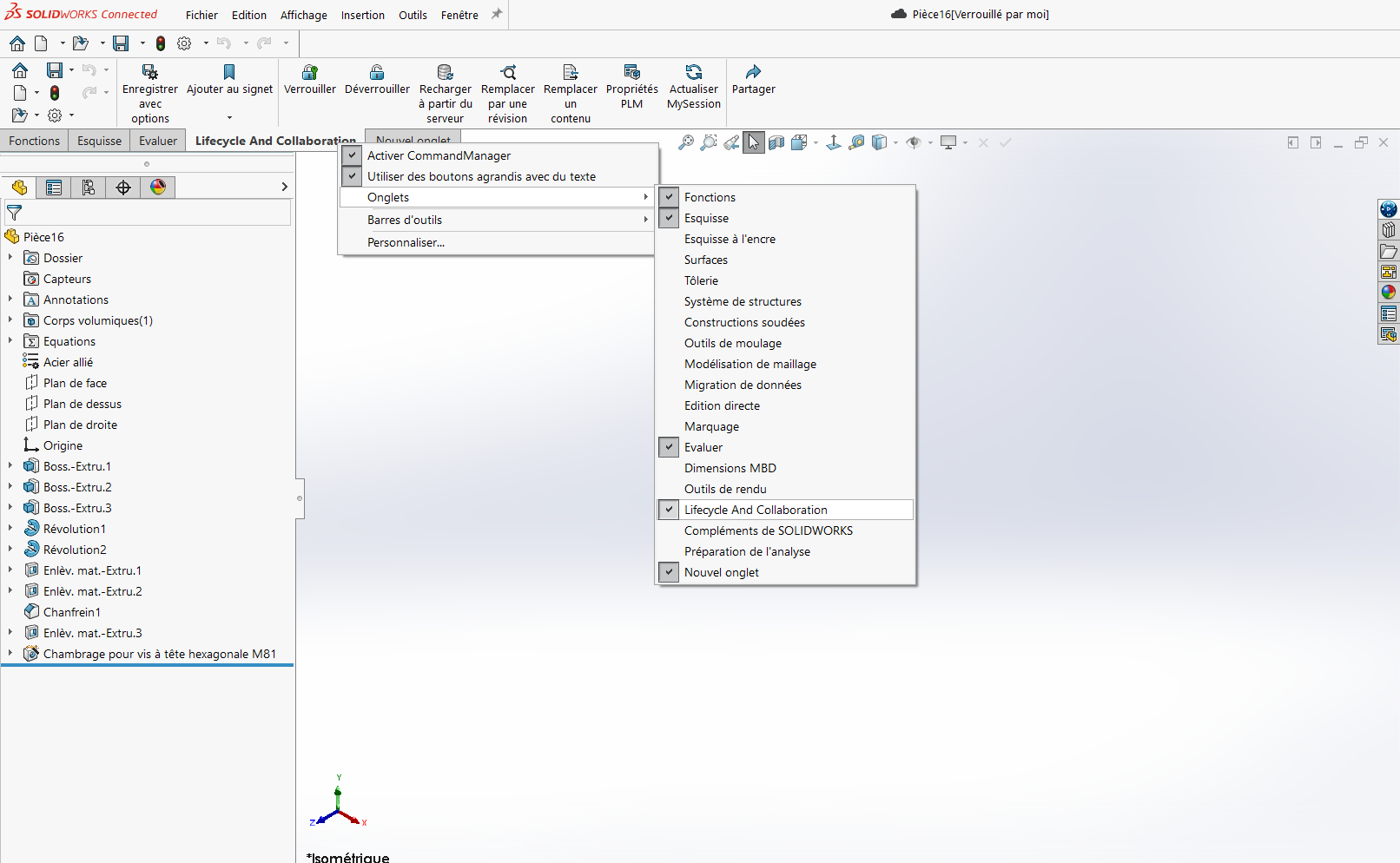Click the Partager share icon
Screen dimensions: 1400x863
click(753, 72)
